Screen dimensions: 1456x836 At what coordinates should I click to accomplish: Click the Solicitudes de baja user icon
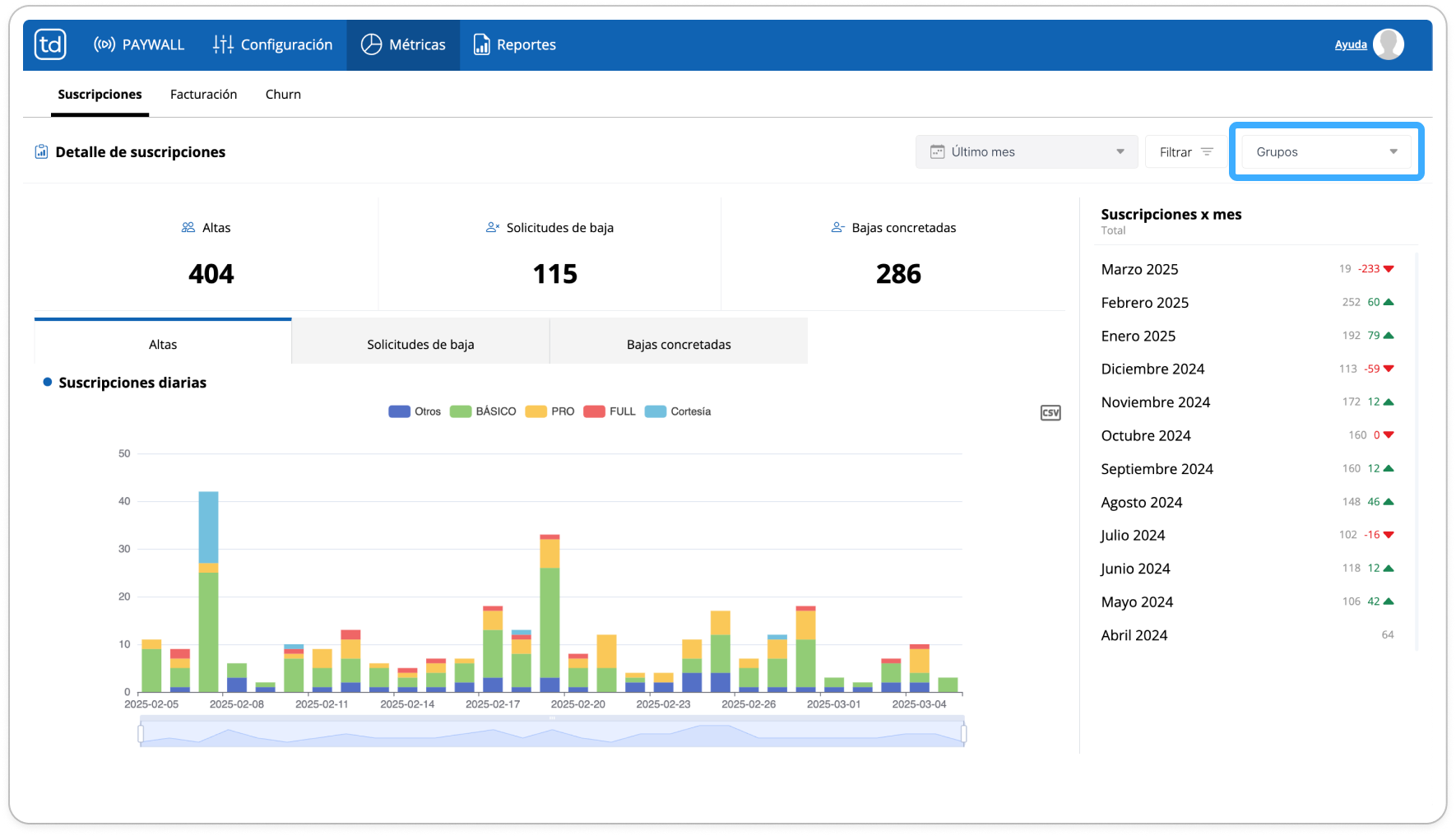coord(493,227)
